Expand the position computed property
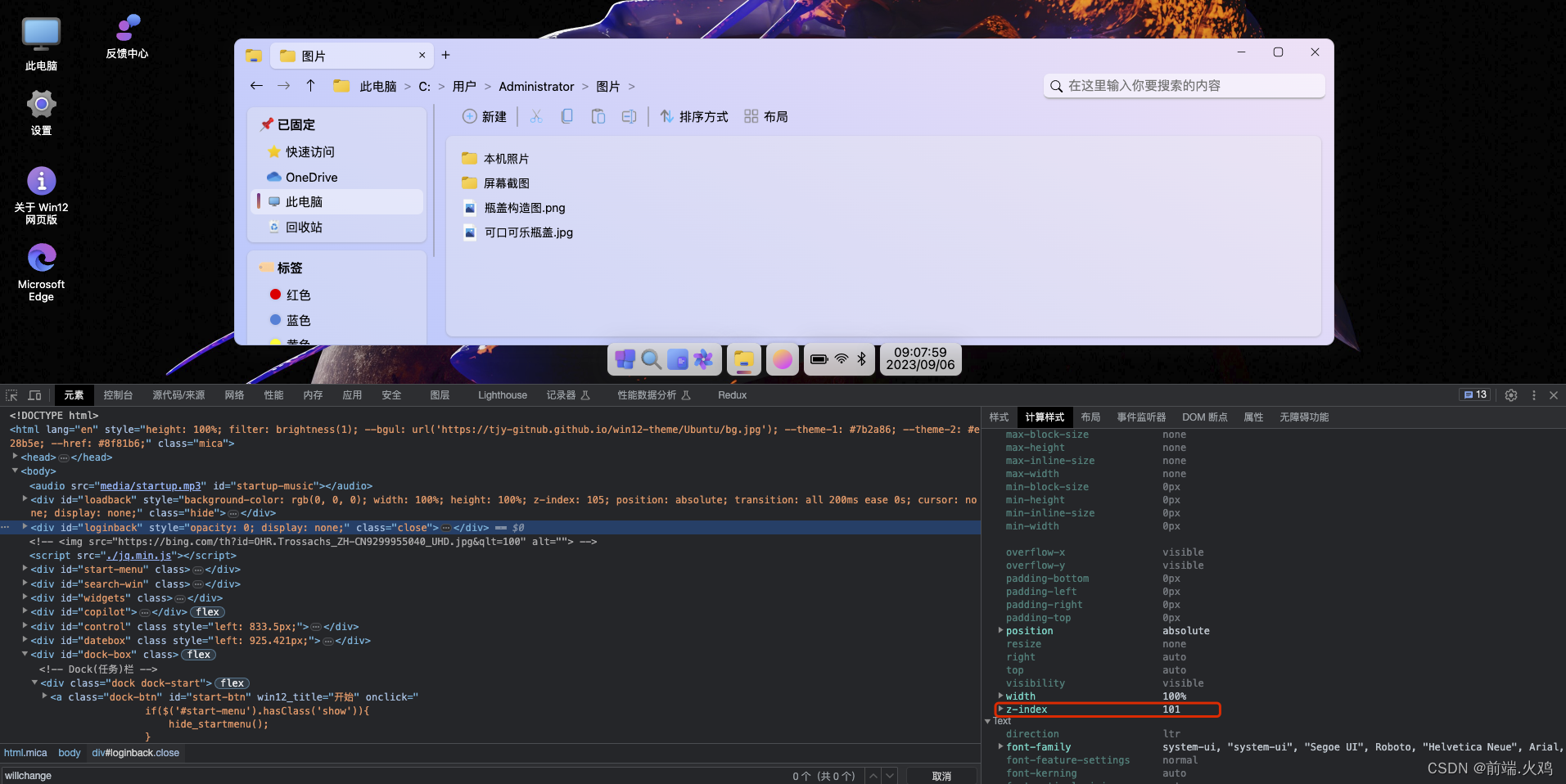The image size is (1566, 784). 1000,630
